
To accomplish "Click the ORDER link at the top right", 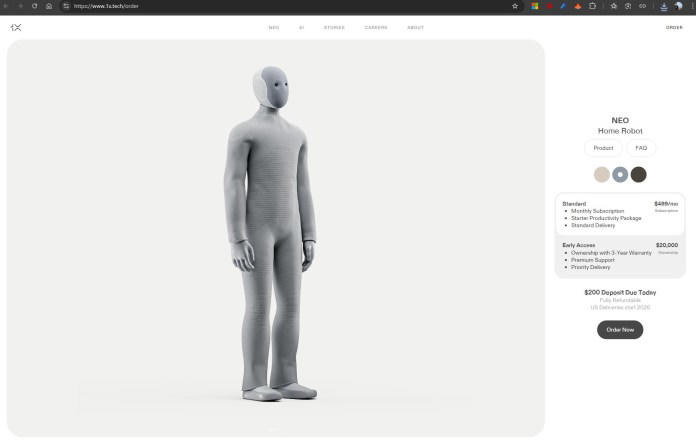I will tap(674, 28).
